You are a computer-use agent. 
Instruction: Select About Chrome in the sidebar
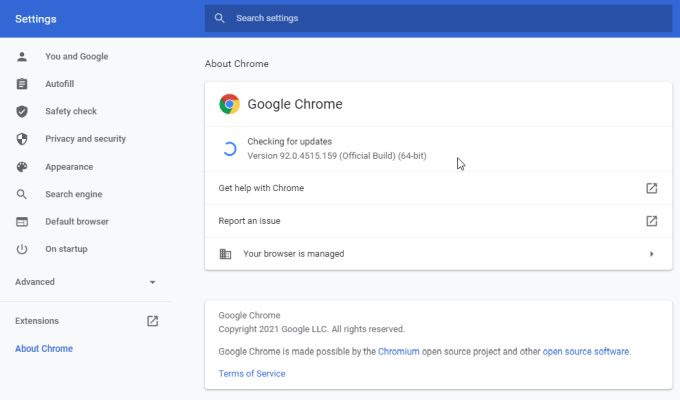click(x=44, y=349)
